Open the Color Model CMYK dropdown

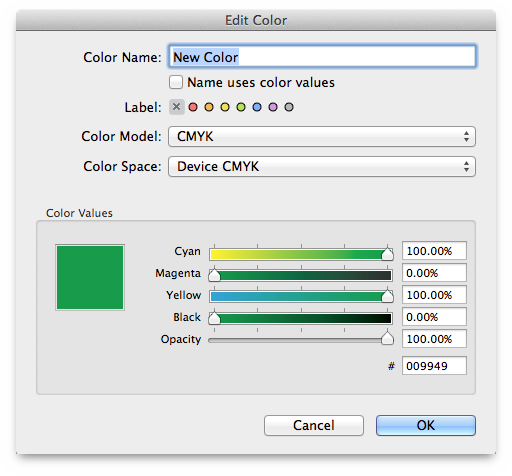[322, 136]
